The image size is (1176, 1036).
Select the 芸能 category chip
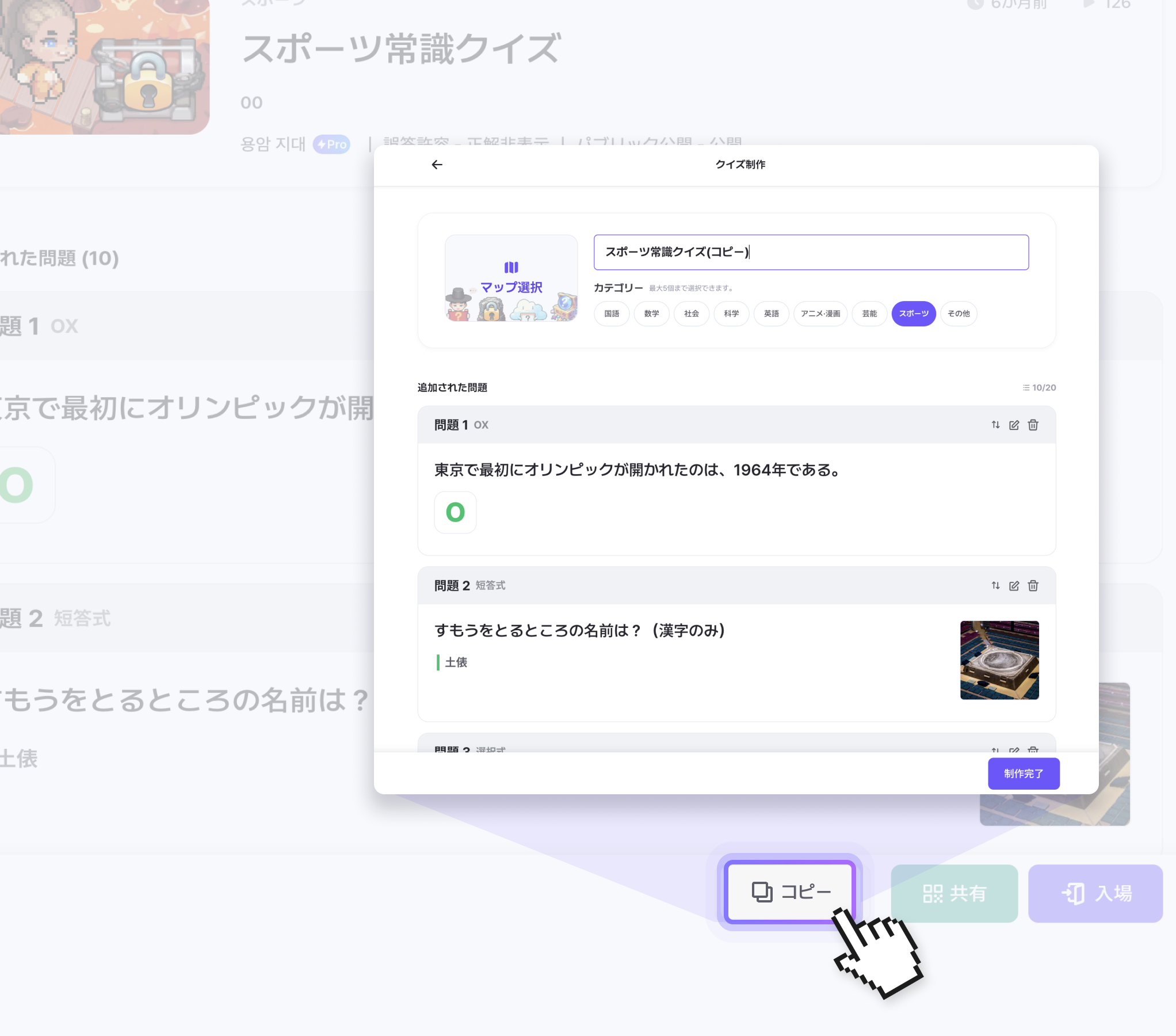(x=869, y=314)
